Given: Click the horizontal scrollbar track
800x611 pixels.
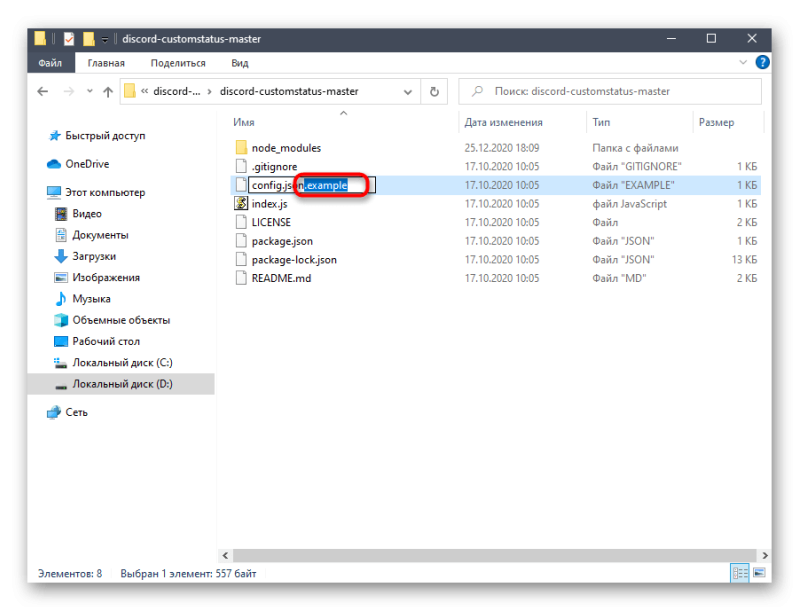Looking at the screenshot, I should pos(494,555).
